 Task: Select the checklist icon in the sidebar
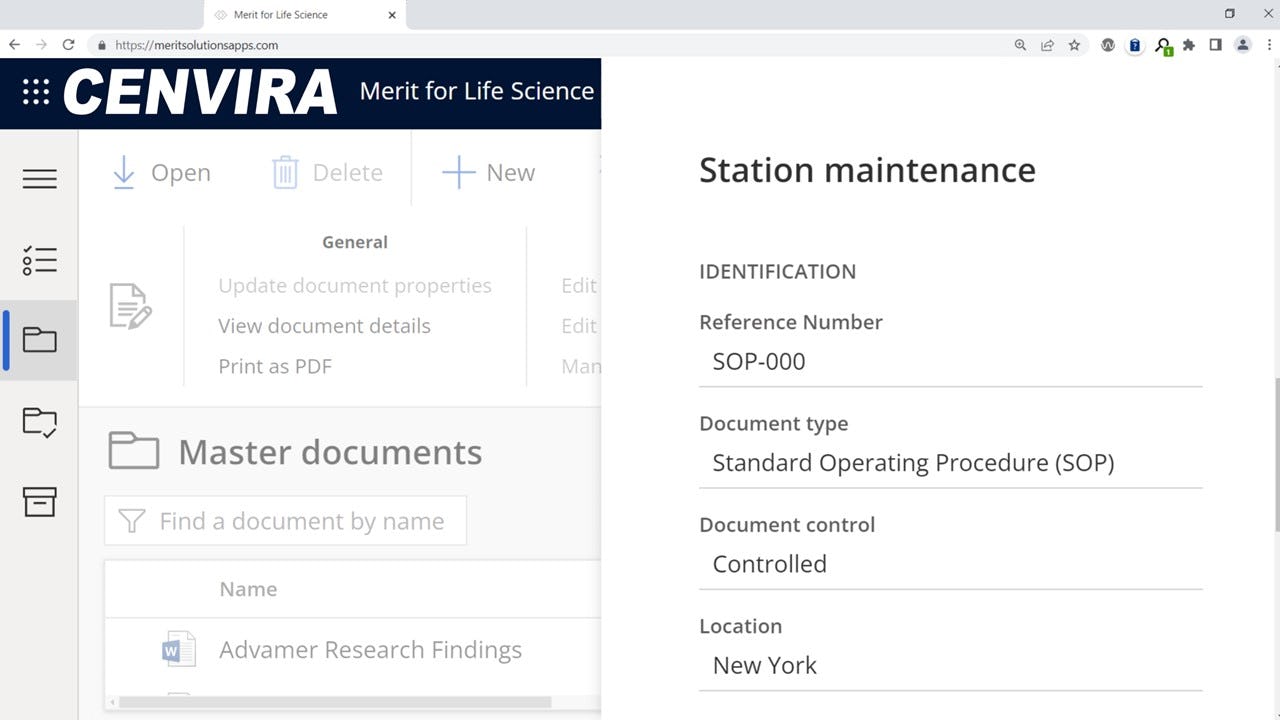click(x=39, y=260)
